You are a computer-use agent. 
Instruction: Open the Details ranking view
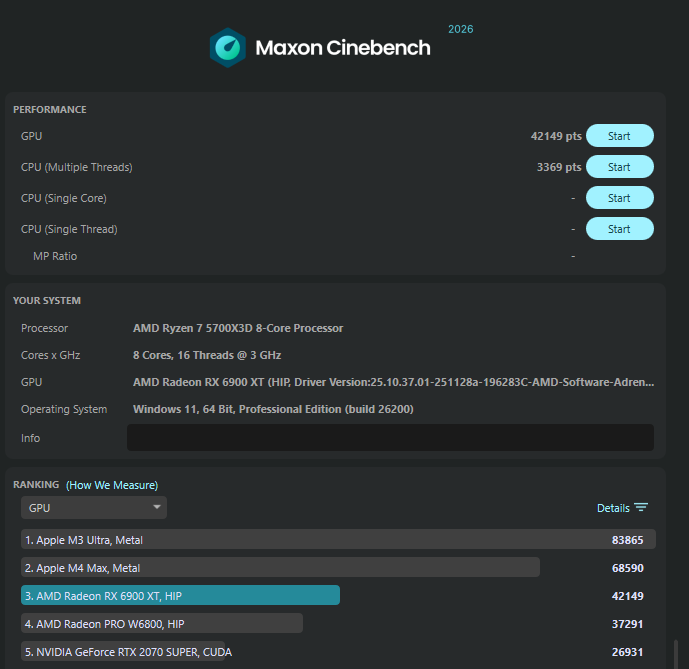pos(613,508)
